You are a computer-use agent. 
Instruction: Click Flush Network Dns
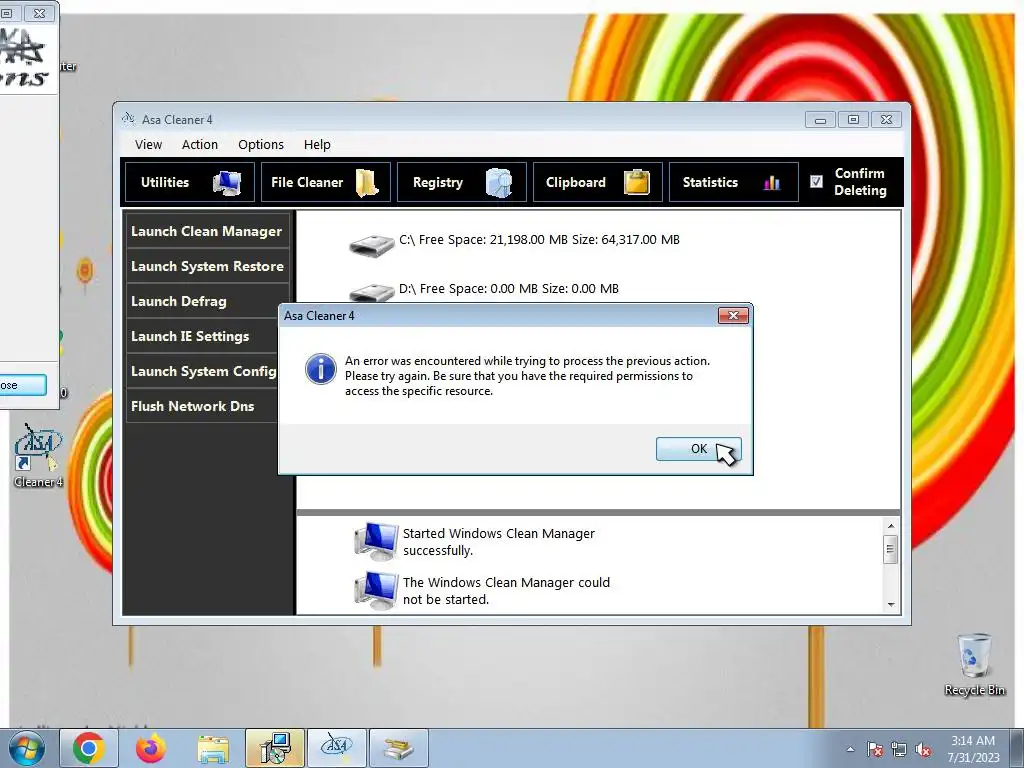pos(202,406)
